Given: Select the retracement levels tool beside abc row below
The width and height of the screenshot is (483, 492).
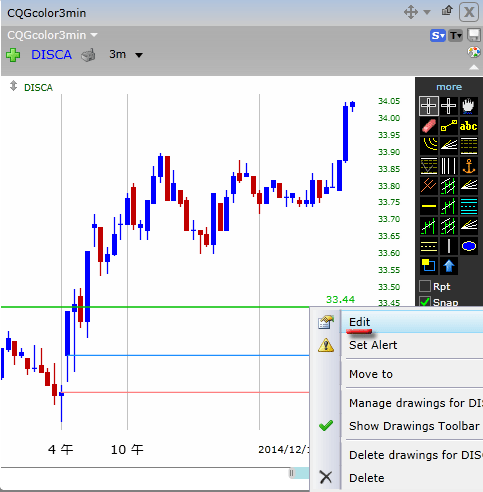Looking at the screenshot, I should (469, 146).
